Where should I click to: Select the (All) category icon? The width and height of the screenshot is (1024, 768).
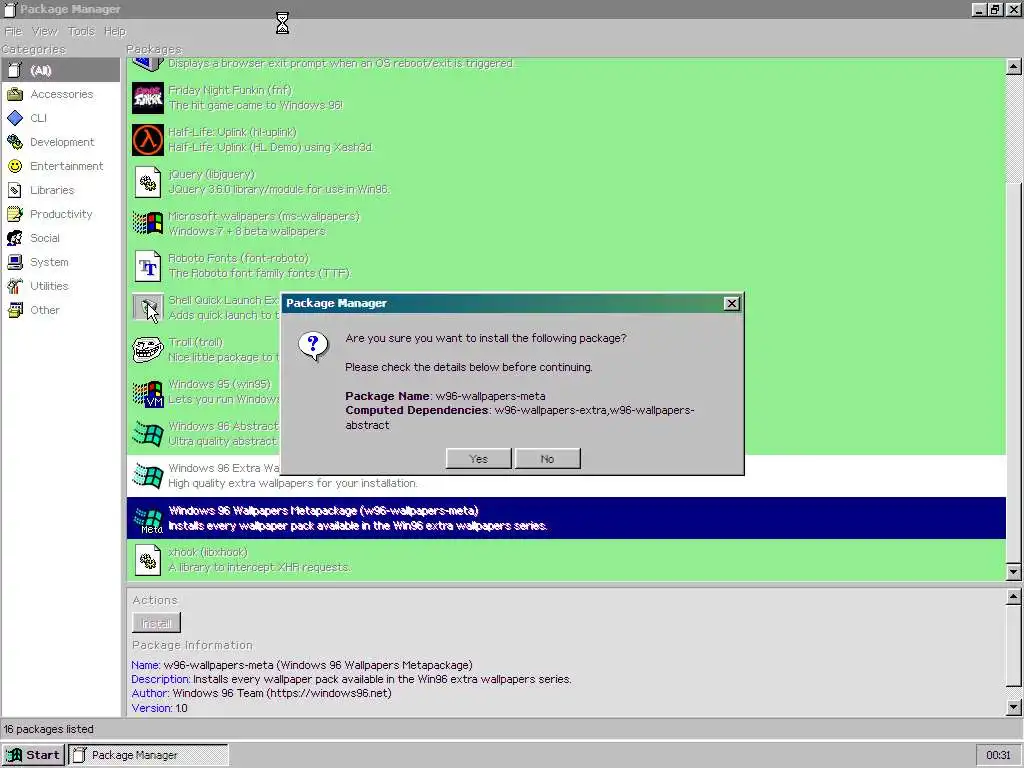tap(15, 70)
